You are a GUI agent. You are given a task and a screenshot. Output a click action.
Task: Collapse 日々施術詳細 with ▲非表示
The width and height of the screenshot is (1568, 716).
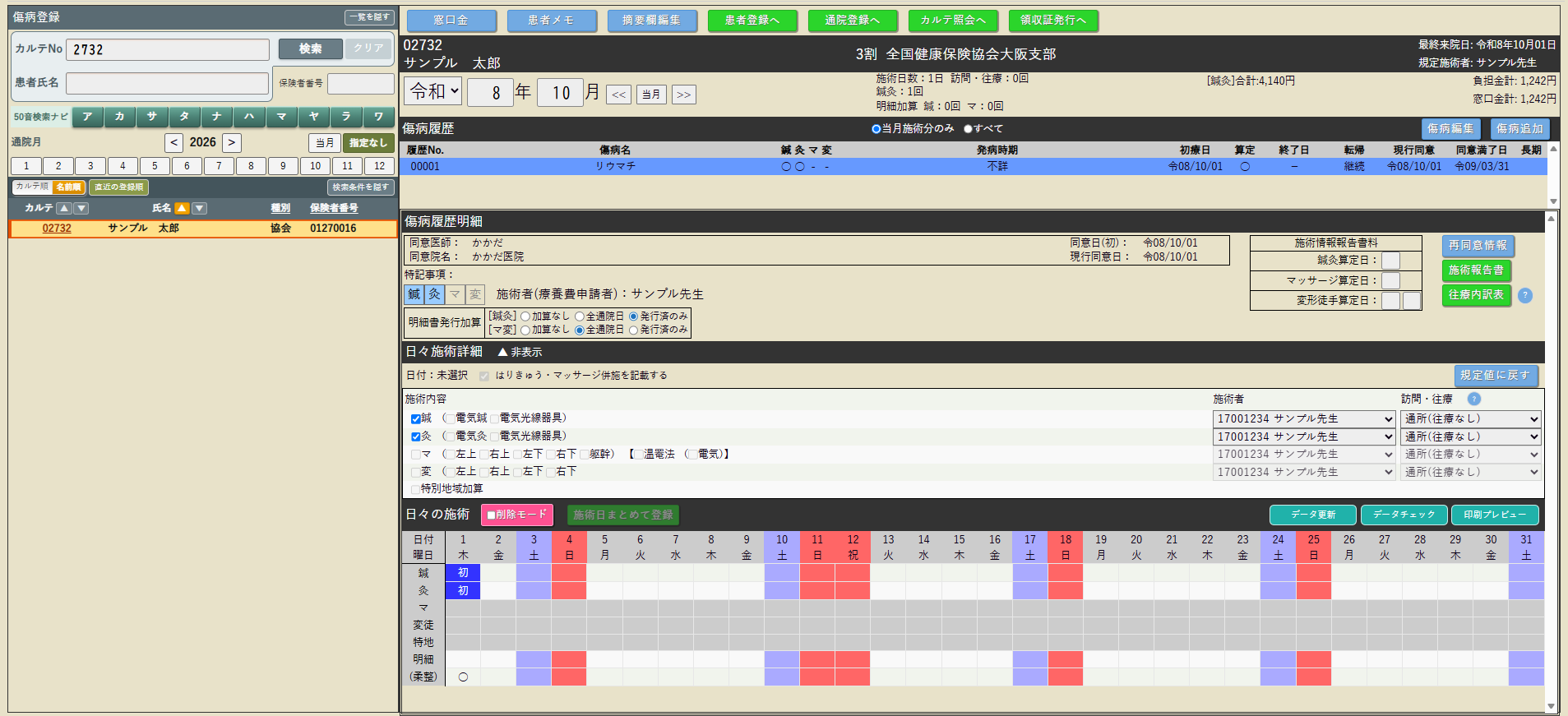tap(520, 352)
